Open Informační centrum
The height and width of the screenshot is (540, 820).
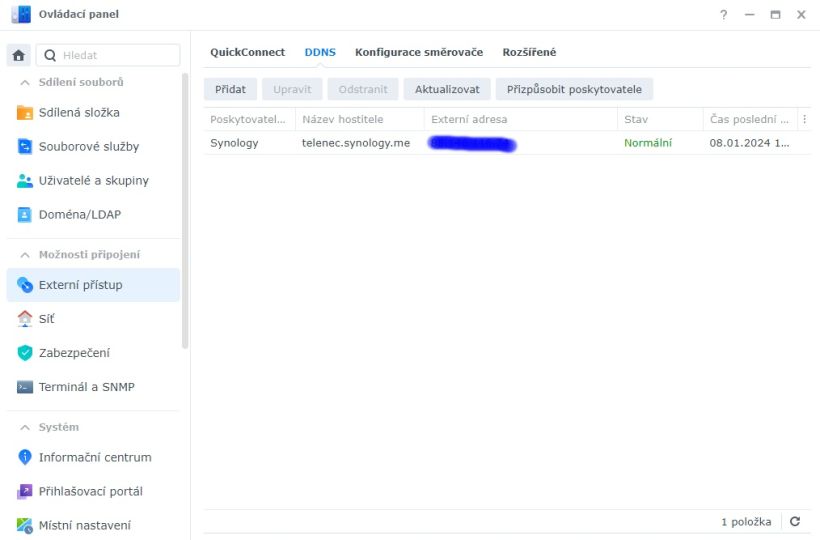[94, 458]
